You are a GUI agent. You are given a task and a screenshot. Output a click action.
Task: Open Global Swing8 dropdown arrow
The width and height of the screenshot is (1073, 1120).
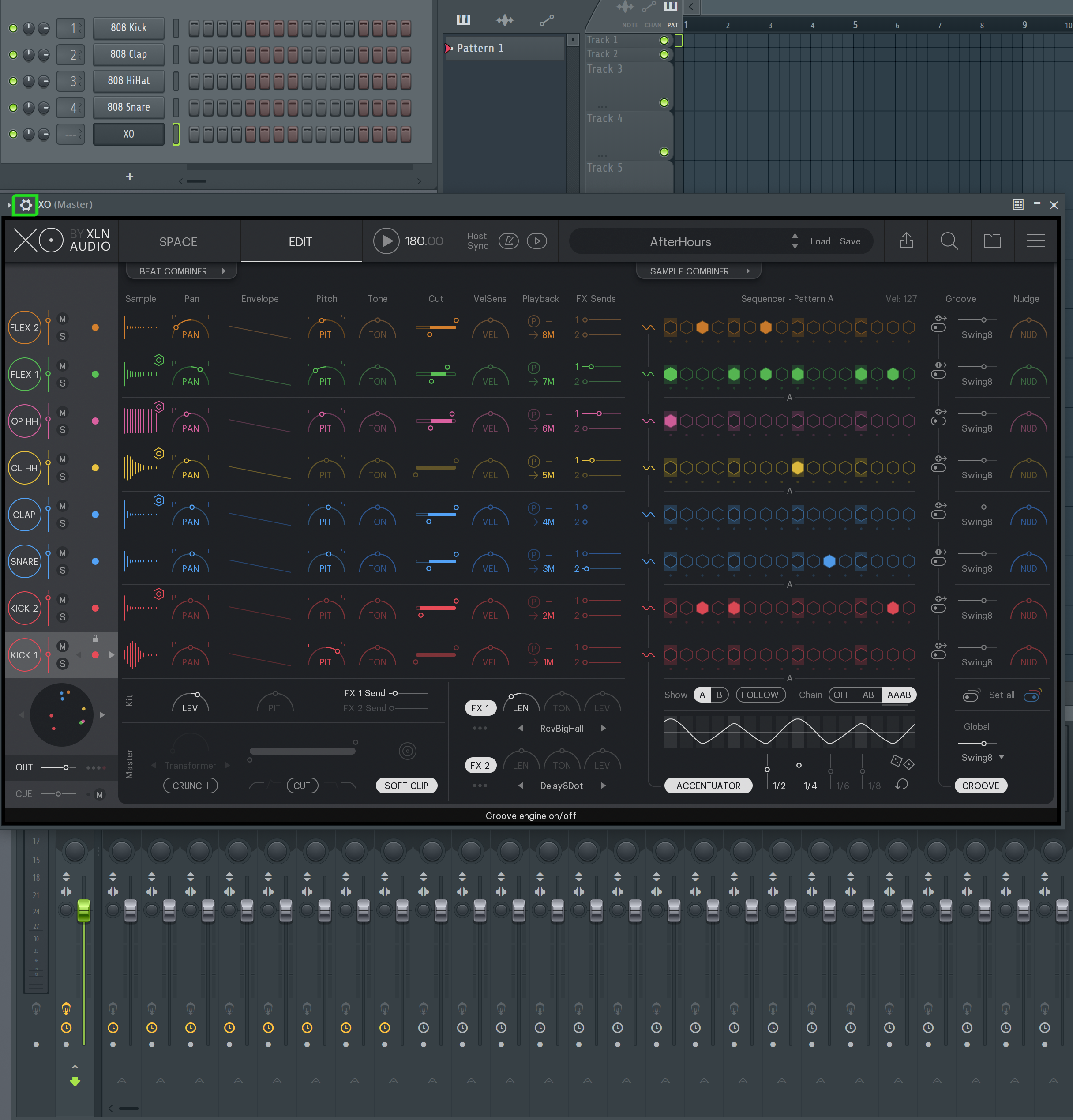(x=1002, y=757)
